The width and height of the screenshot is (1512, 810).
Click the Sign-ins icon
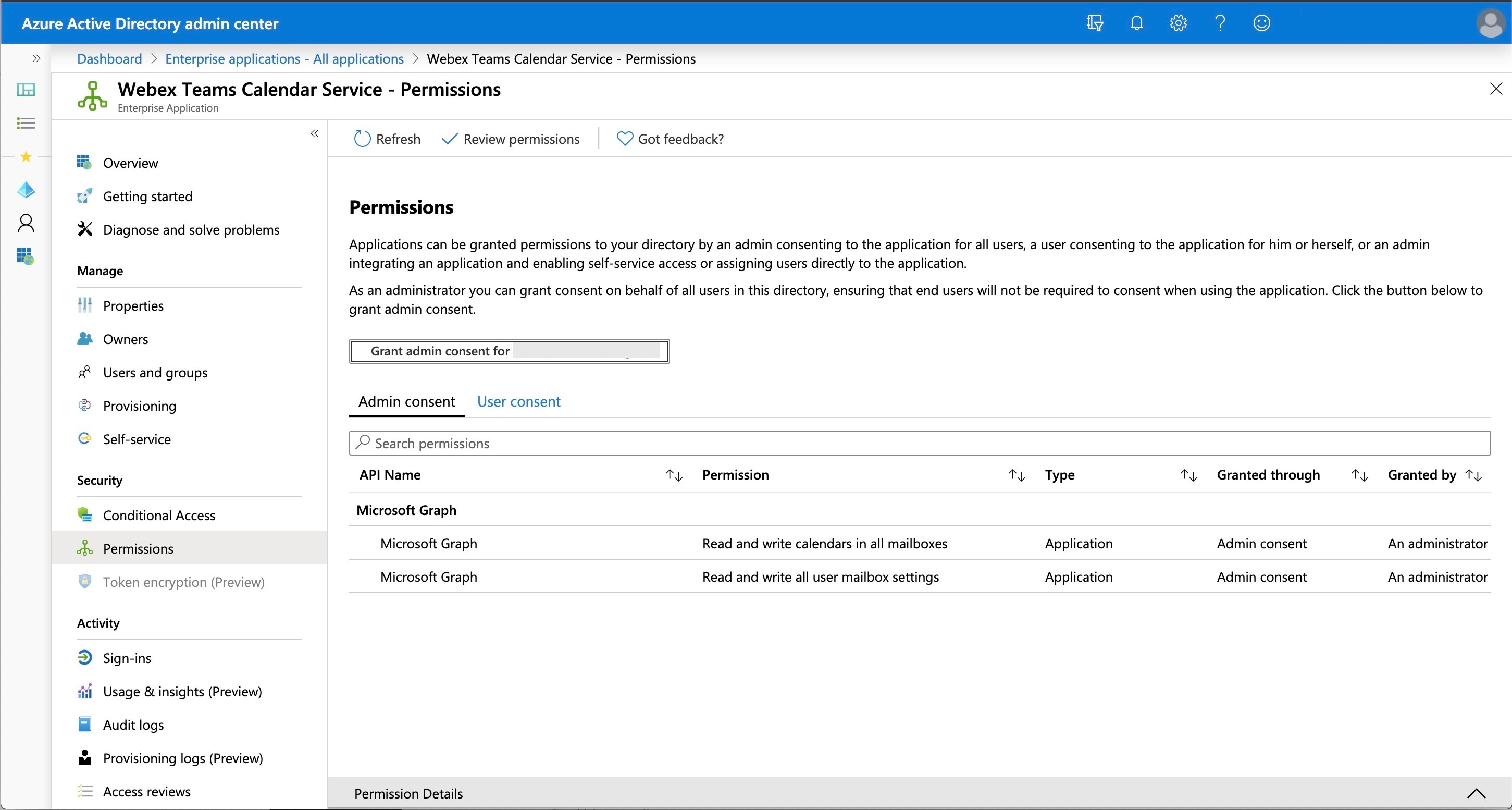(x=84, y=657)
